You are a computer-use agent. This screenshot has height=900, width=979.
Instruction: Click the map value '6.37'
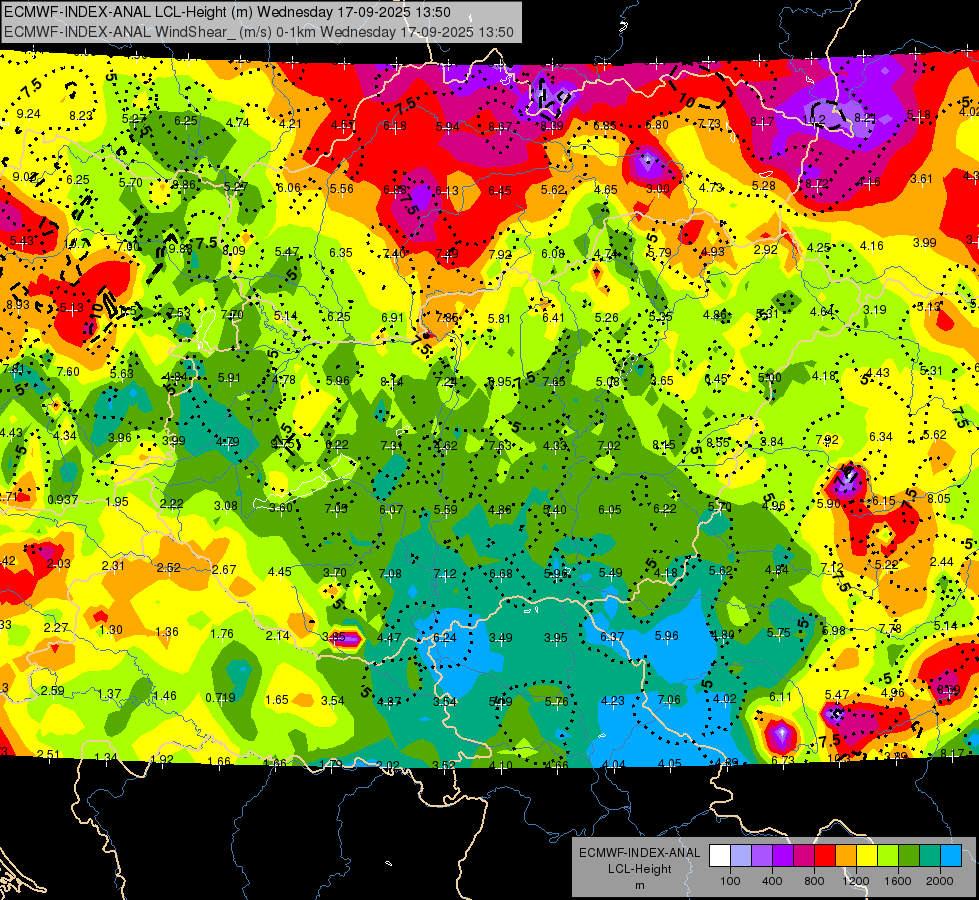click(x=612, y=636)
